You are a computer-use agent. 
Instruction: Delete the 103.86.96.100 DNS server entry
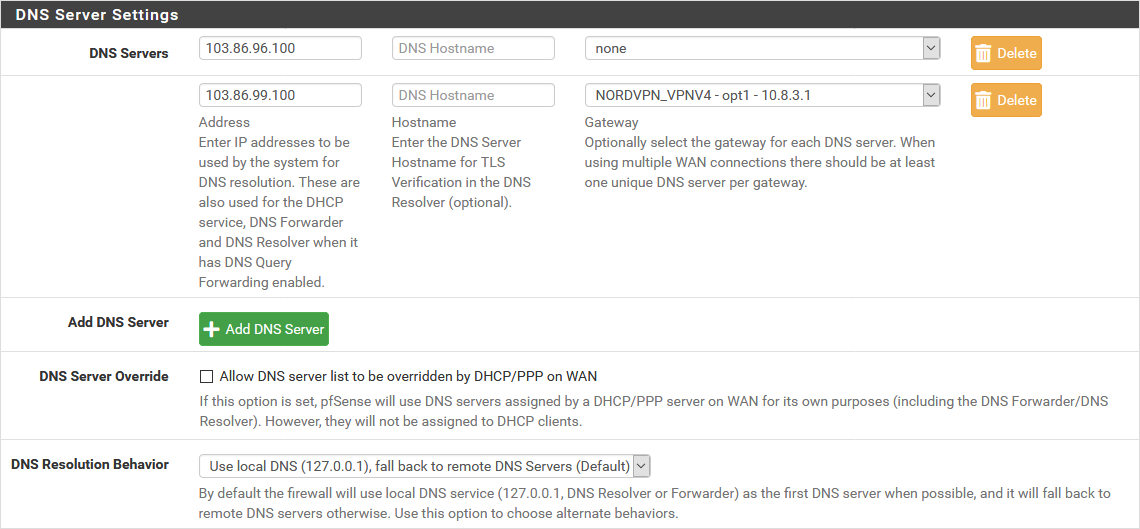[x=1006, y=54]
